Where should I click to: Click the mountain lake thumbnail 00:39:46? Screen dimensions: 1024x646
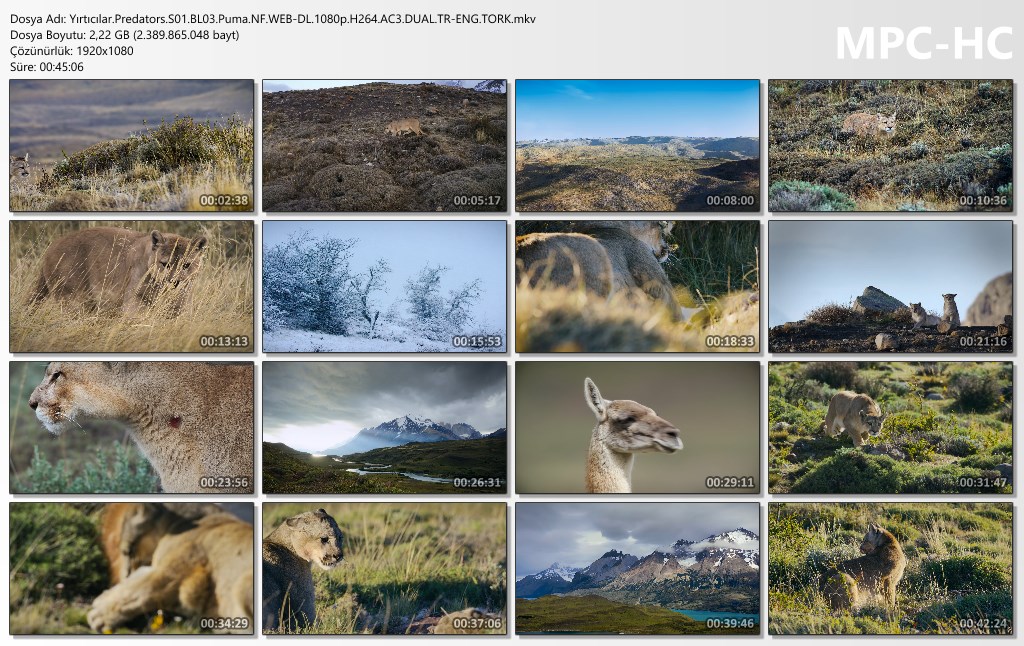637,568
